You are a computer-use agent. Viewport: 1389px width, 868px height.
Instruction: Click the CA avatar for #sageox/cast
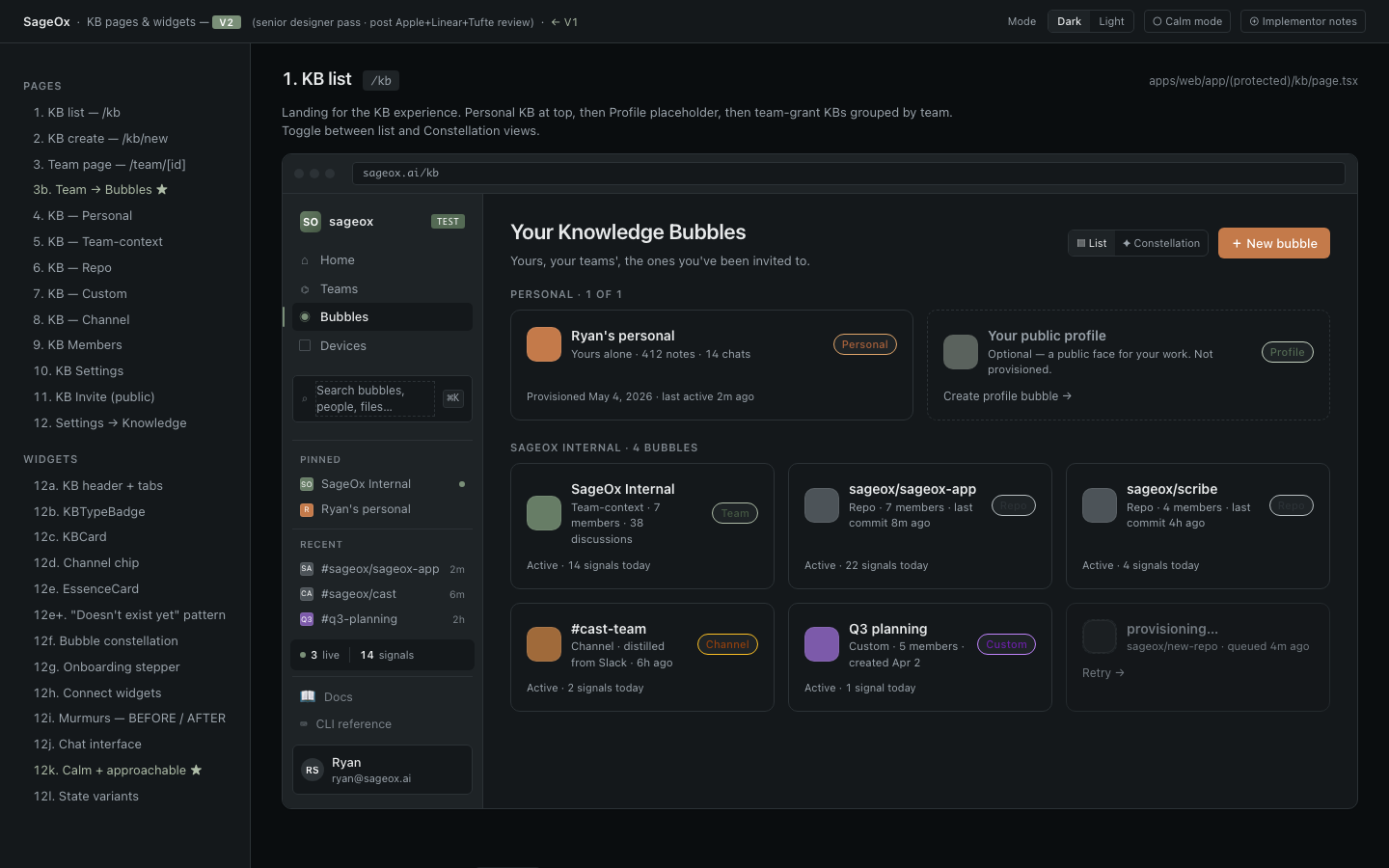click(x=307, y=594)
